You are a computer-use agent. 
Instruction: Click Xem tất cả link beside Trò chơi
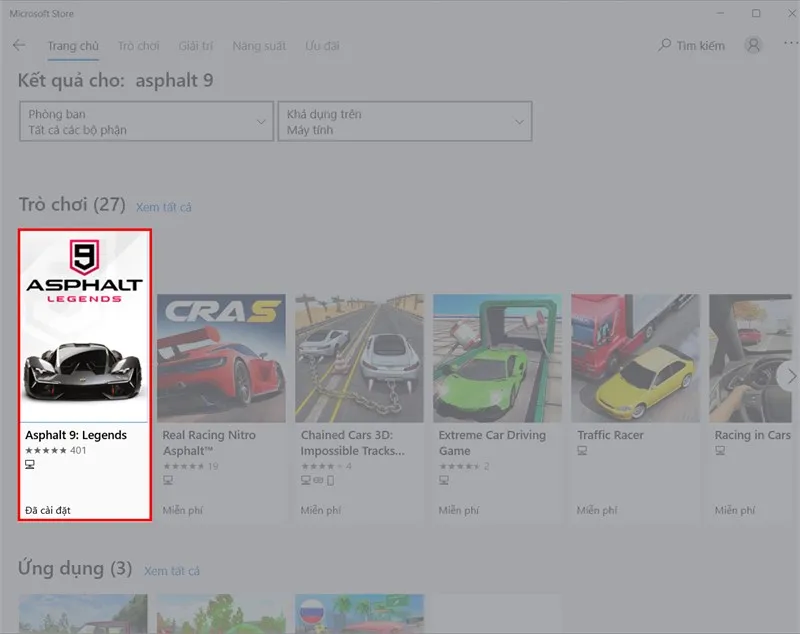point(163,207)
